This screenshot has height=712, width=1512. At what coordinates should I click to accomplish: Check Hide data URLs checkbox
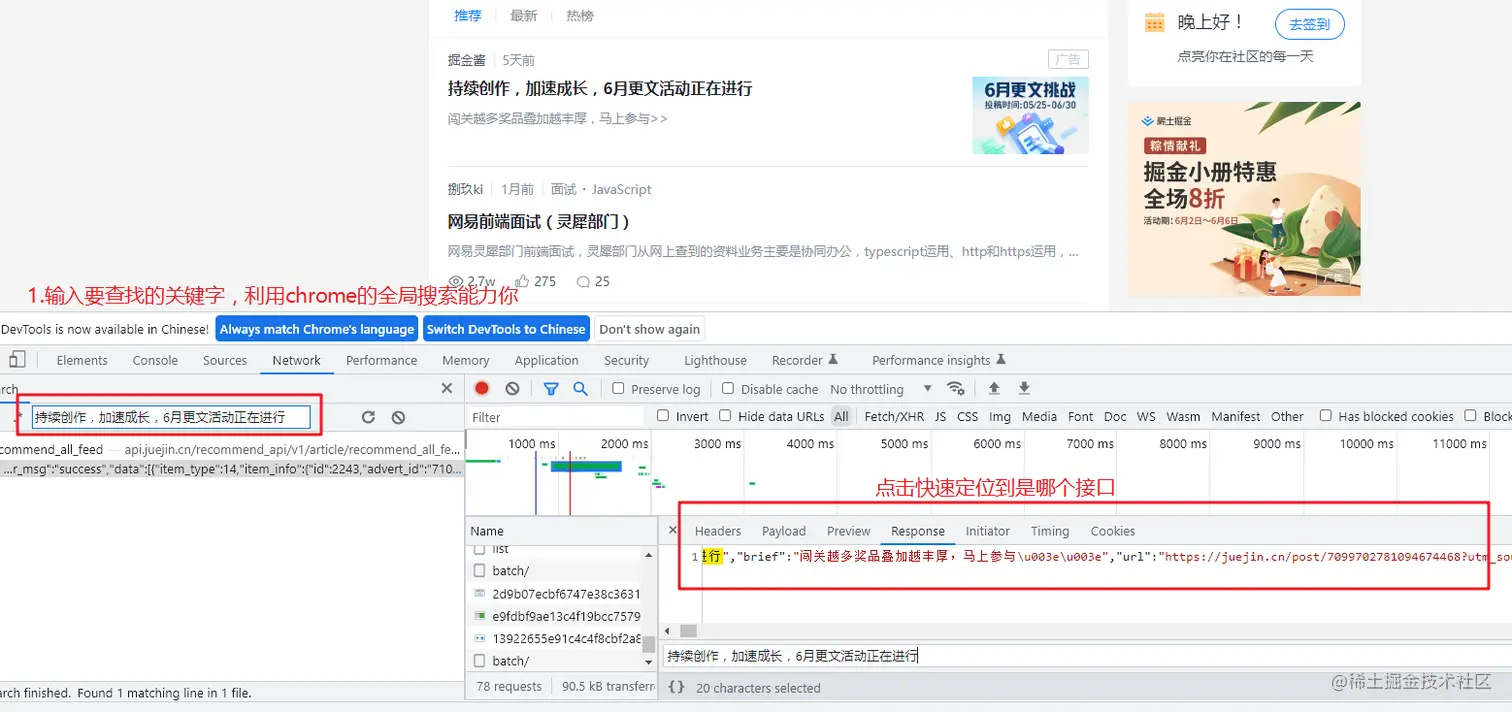(725, 416)
